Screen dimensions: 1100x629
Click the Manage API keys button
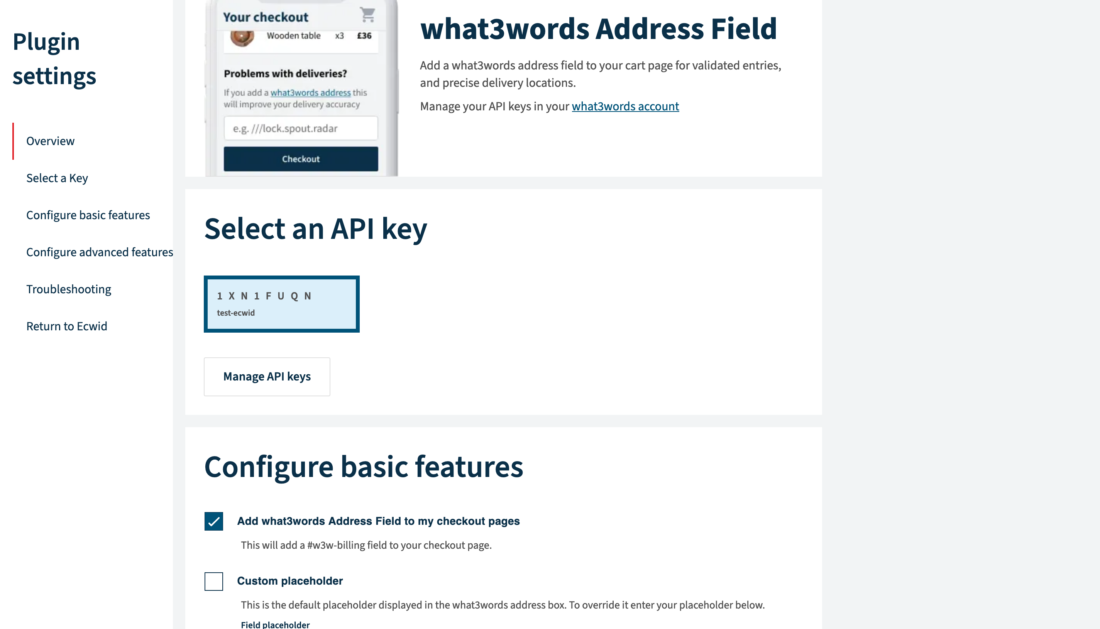[267, 377]
